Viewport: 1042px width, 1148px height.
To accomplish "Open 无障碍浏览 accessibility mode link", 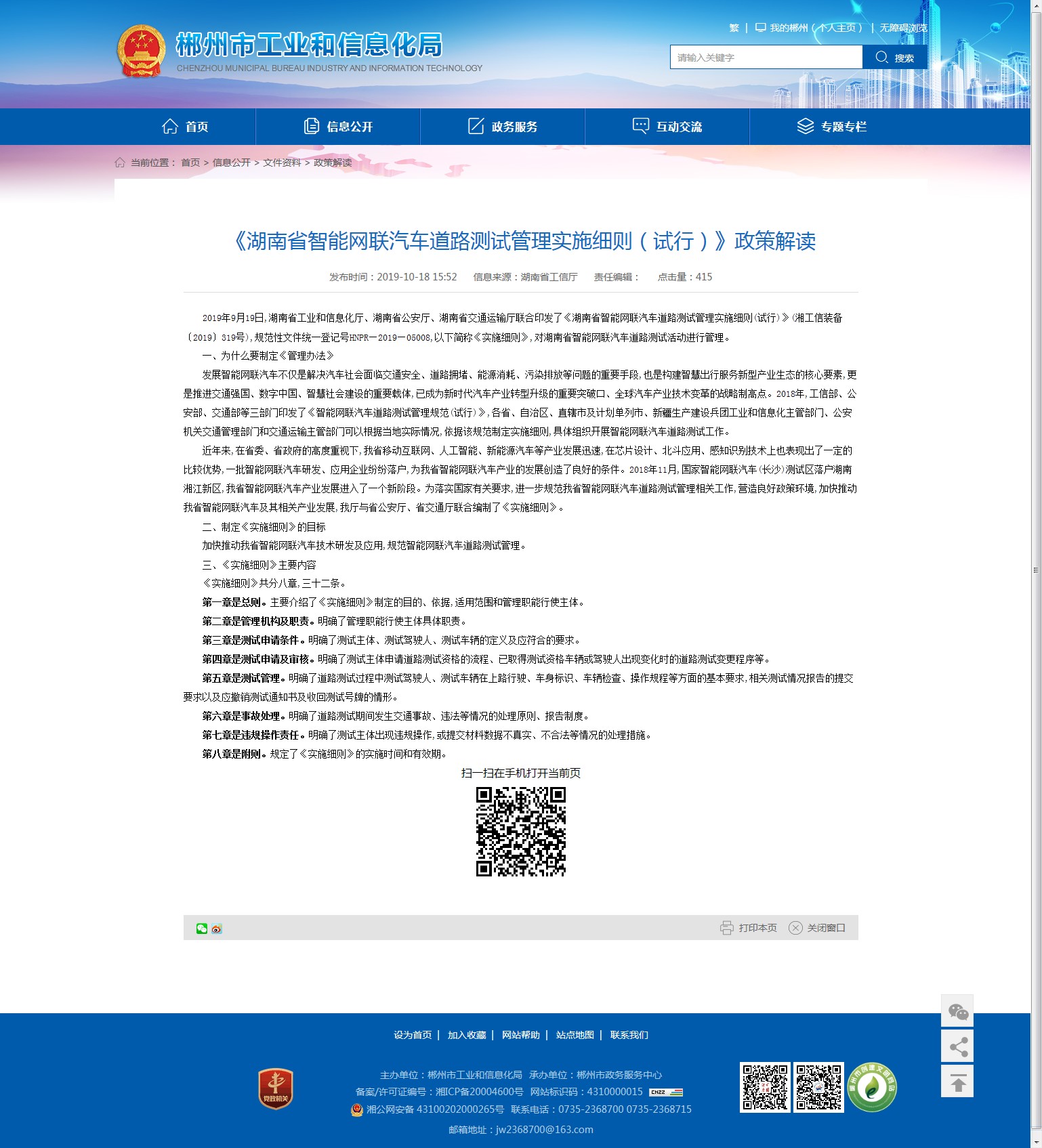I will 903,28.
